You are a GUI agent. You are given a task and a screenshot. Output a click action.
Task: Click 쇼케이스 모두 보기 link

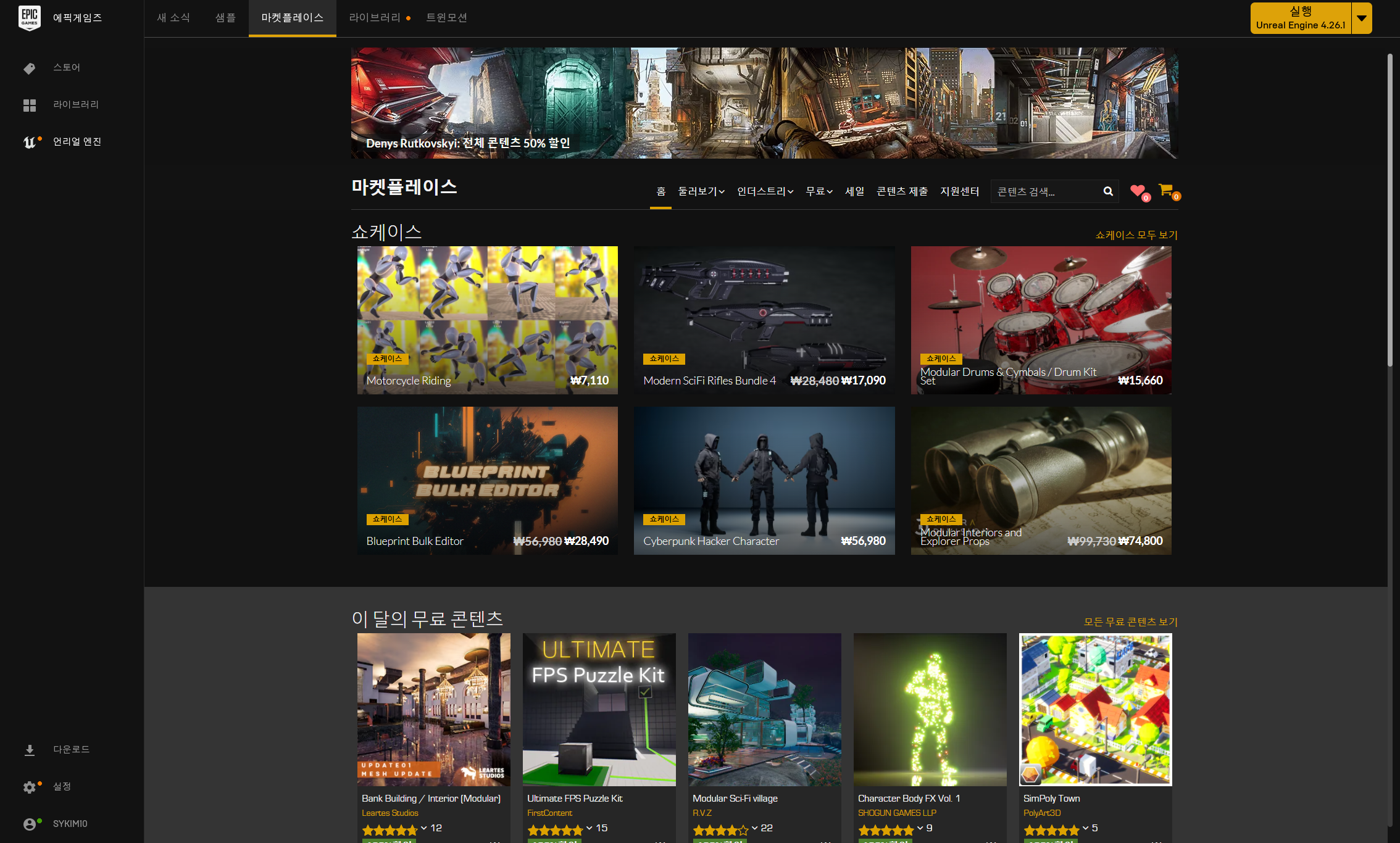tap(1136, 235)
